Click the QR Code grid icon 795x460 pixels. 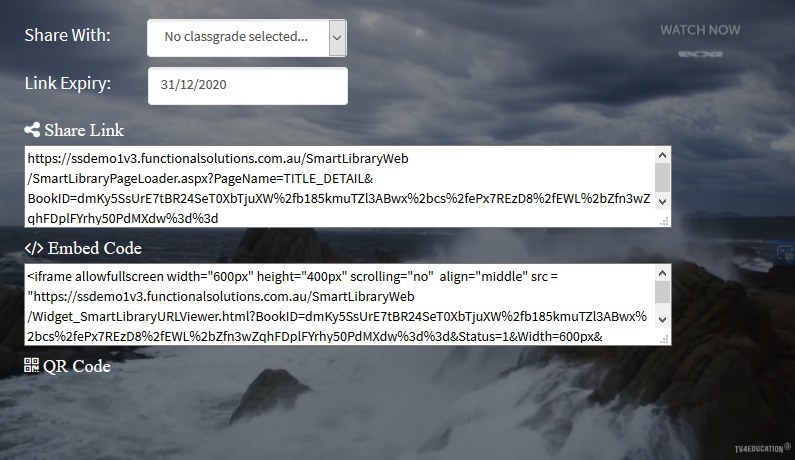31,365
